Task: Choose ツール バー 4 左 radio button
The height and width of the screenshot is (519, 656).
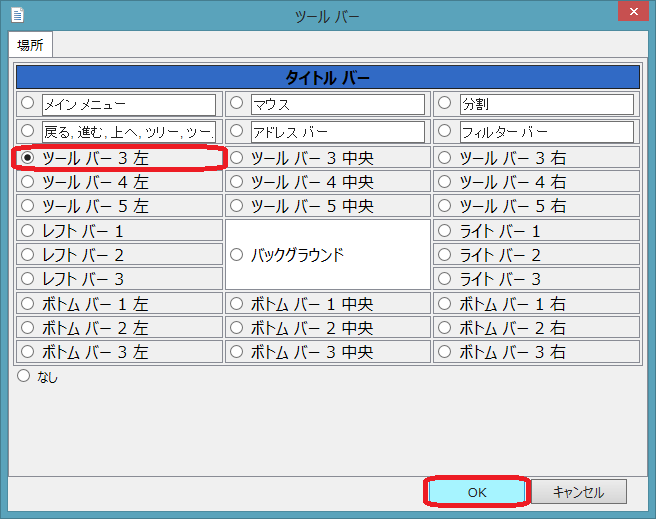Action: [x=27, y=182]
